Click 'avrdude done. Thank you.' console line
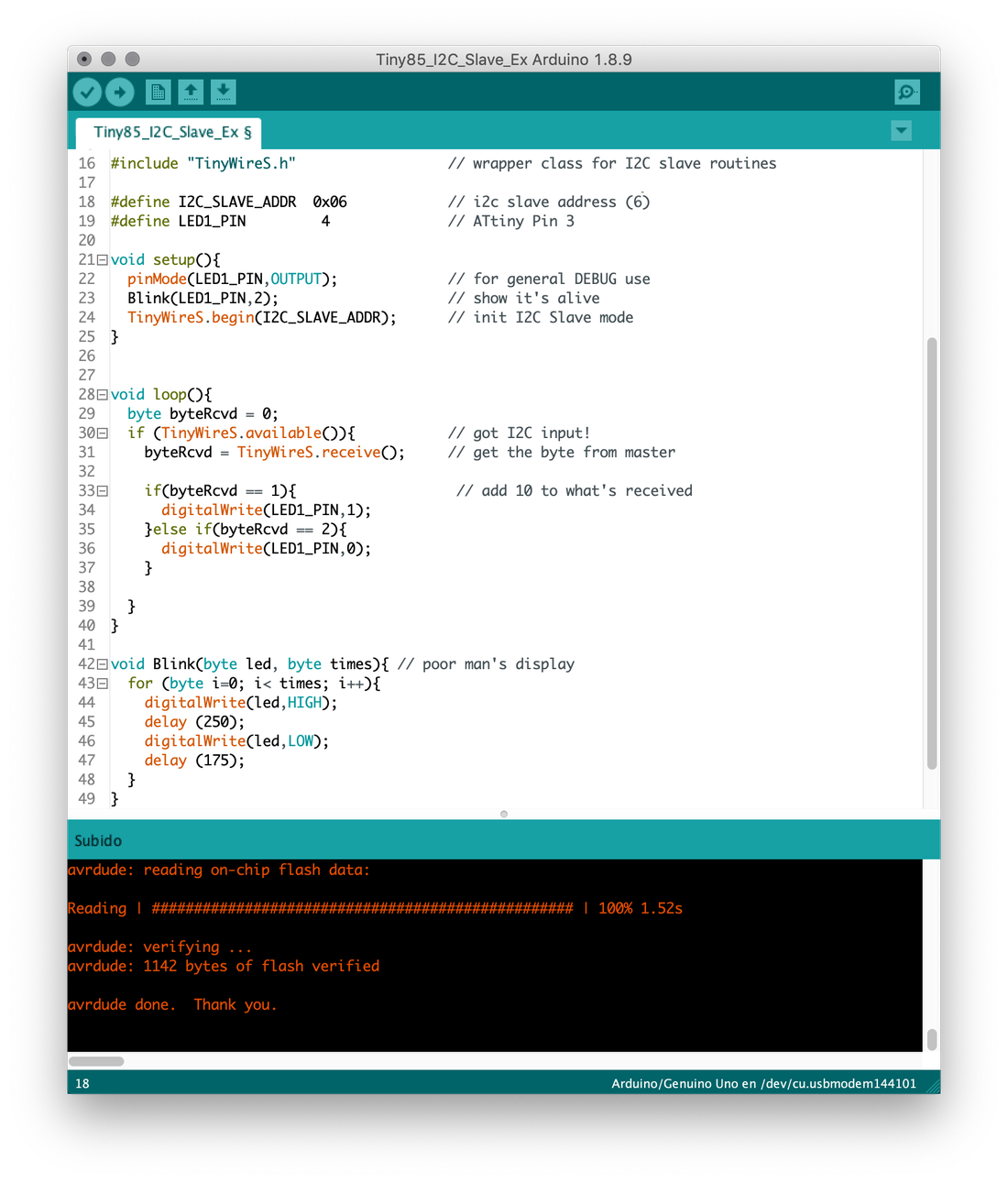This screenshot has width=1008, height=1183. [x=172, y=1004]
